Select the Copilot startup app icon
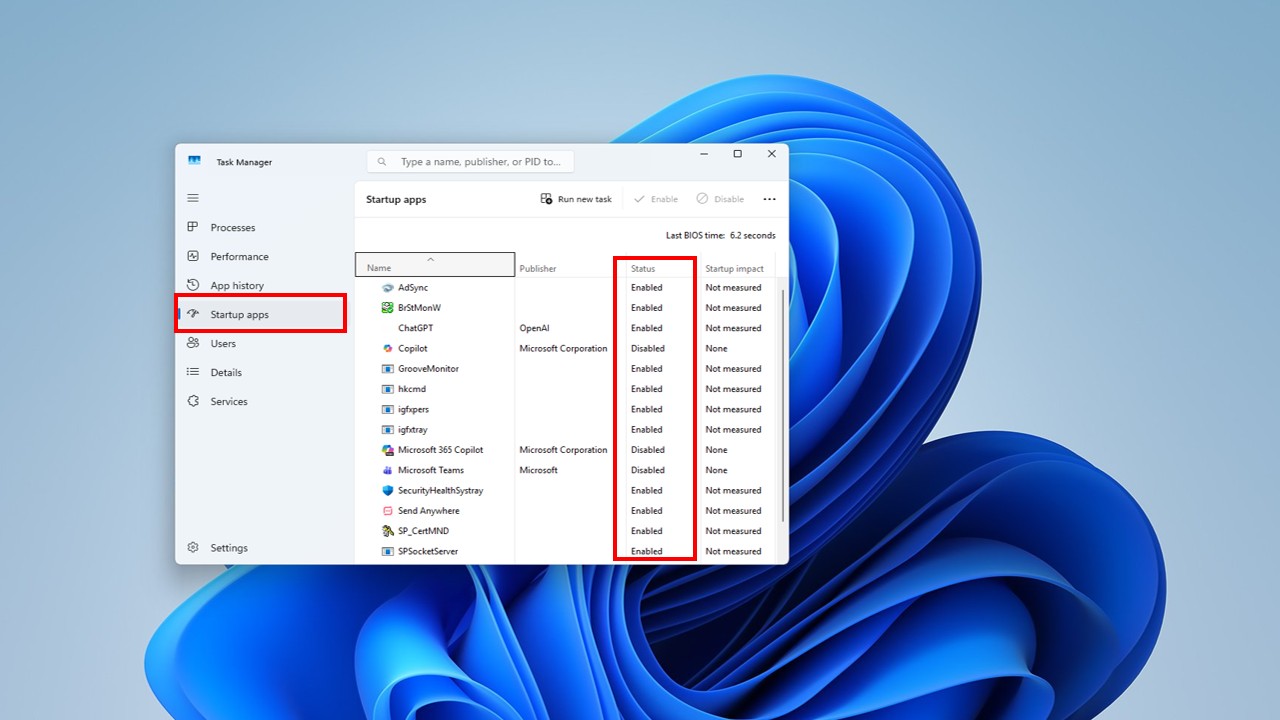The height and width of the screenshot is (720, 1280). [x=388, y=349]
